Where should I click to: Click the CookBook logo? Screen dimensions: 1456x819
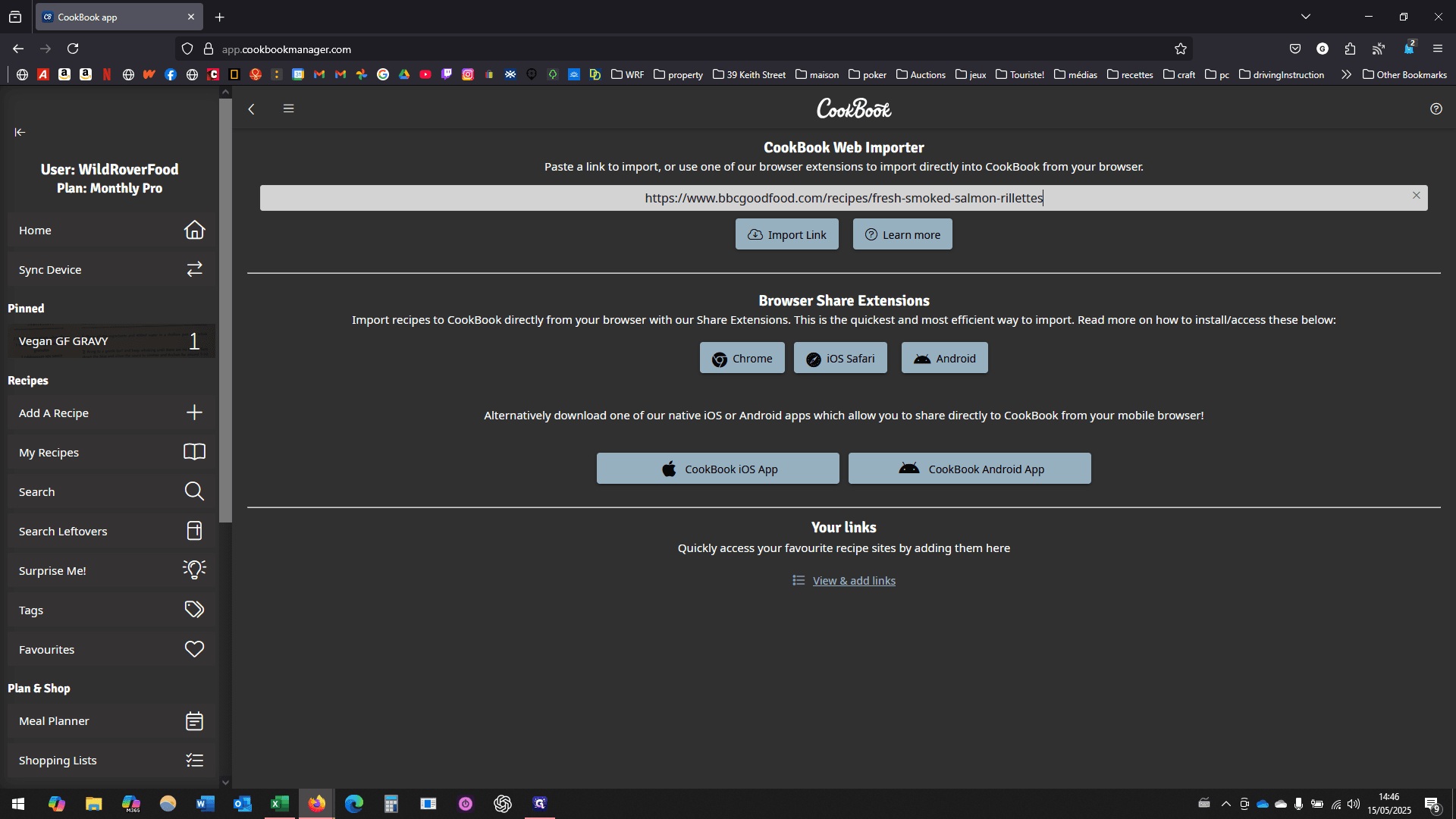[x=854, y=108]
